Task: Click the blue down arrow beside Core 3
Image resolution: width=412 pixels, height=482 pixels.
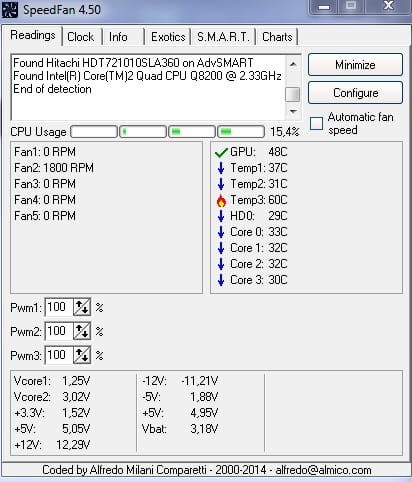Action: [221, 280]
